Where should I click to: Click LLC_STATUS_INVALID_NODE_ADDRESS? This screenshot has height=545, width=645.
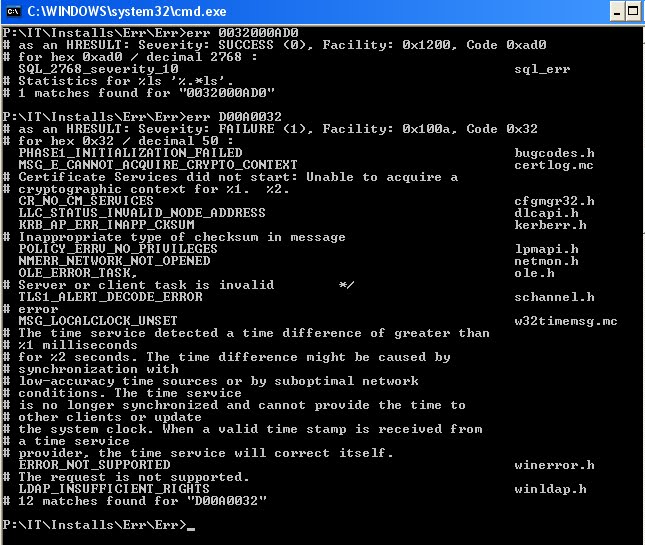click(x=142, y=213)
